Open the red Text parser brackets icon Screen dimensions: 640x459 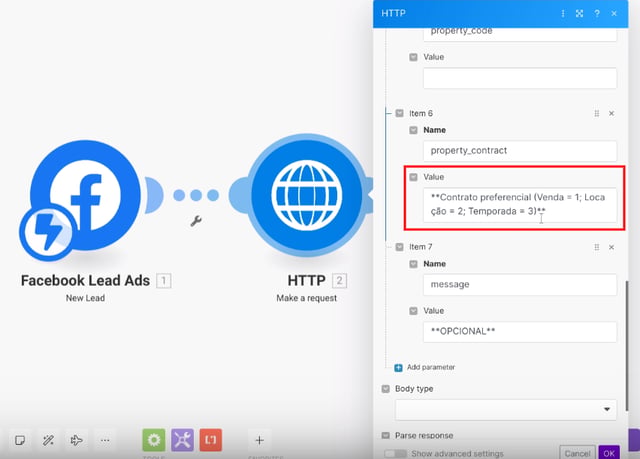[x=211, y=440]
